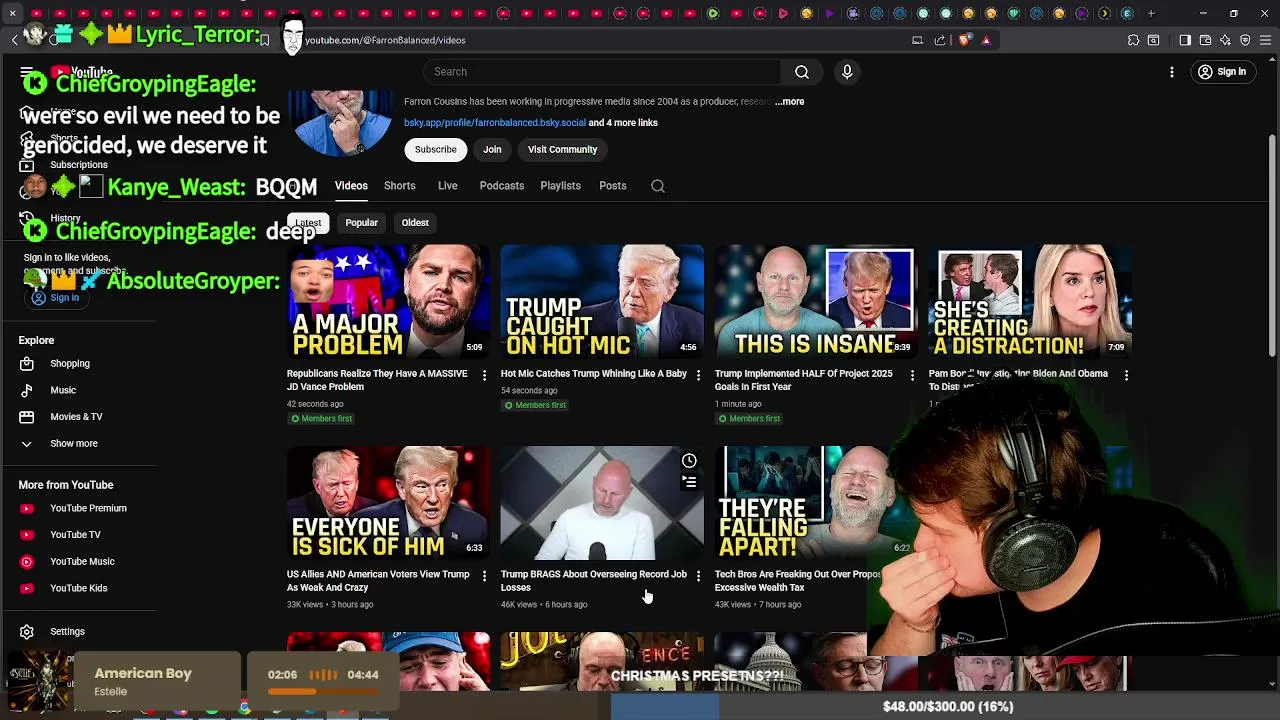This screenshot has height=720, width=1280.
Task: Click the Subscribe button
Action: click(436, 150)
